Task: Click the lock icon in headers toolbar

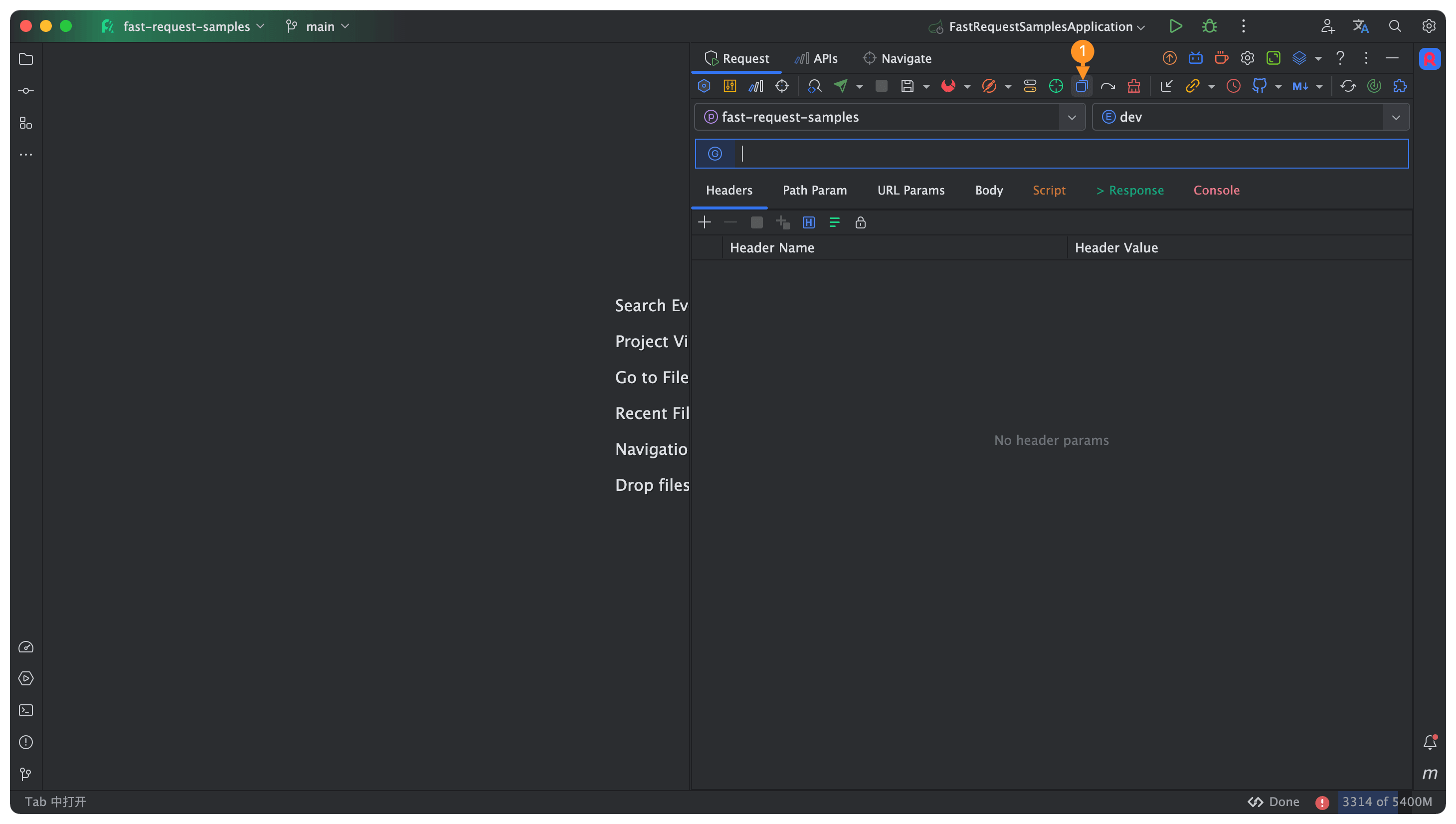Action: (x=860, y=222)
